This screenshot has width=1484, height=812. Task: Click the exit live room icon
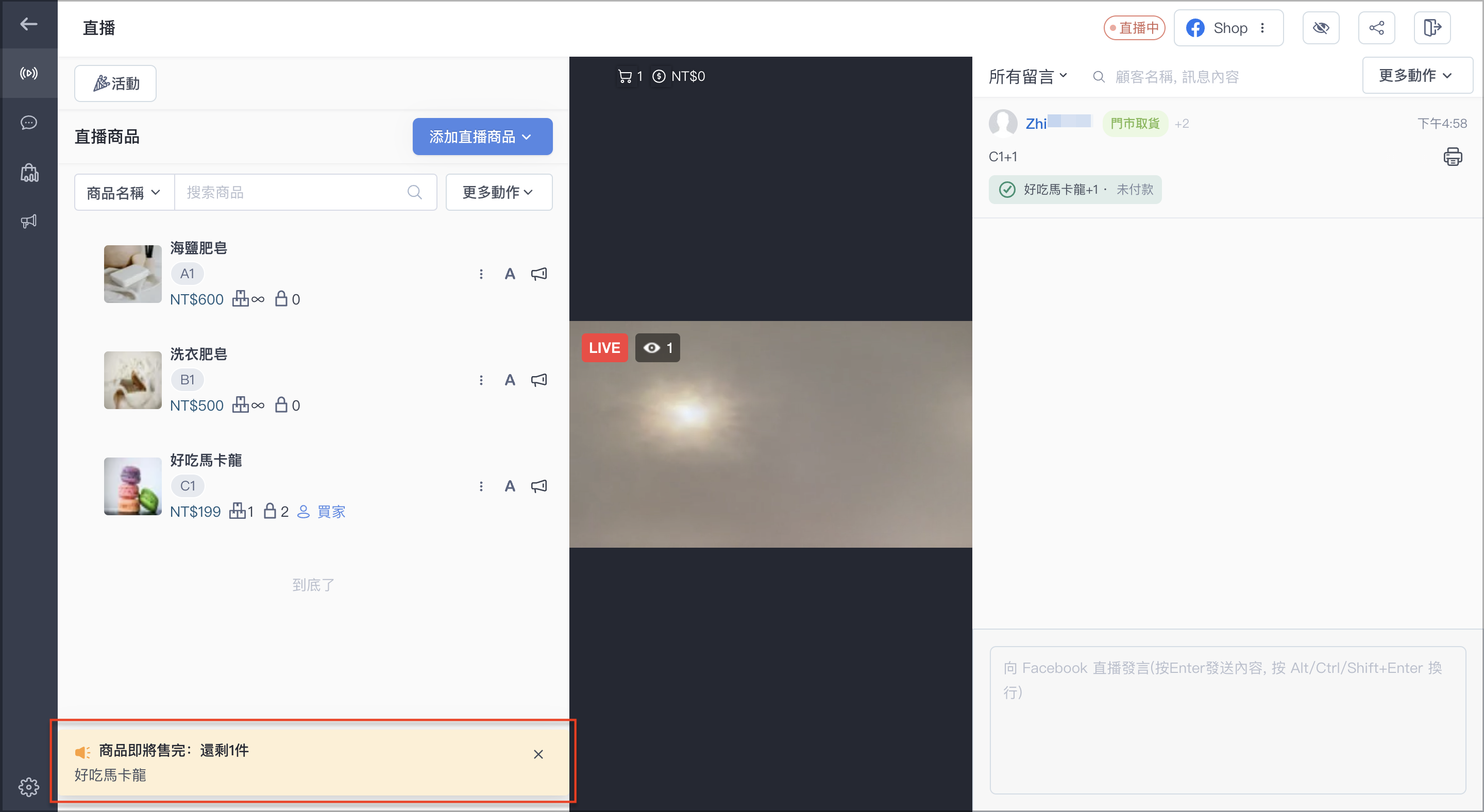tap(1432, 28)
